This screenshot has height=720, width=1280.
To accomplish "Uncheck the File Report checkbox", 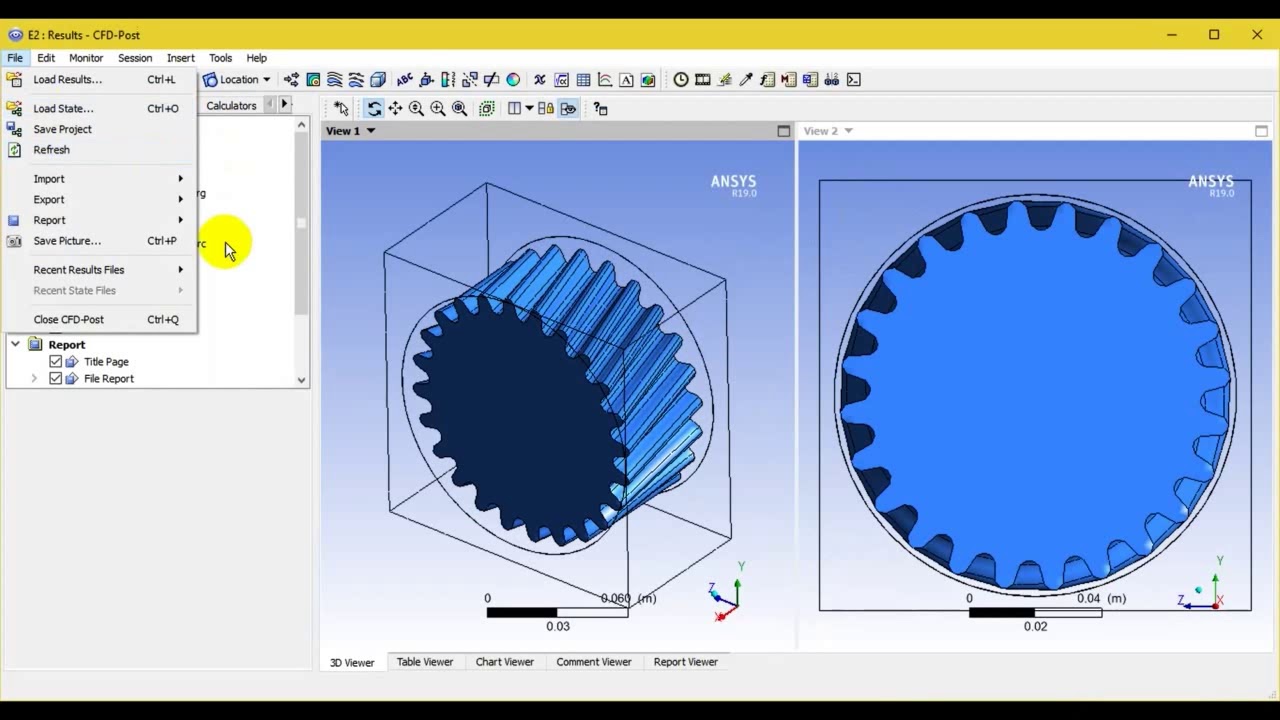I will [x=55, y=379].
